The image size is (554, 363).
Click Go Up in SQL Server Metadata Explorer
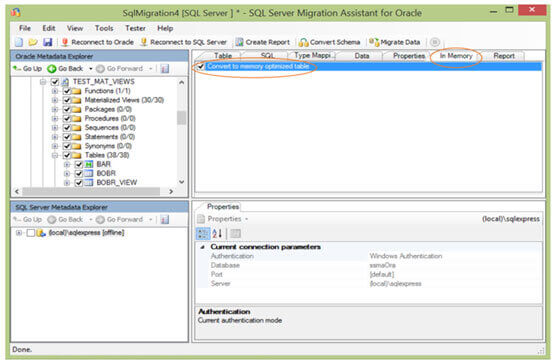[27, 219]
